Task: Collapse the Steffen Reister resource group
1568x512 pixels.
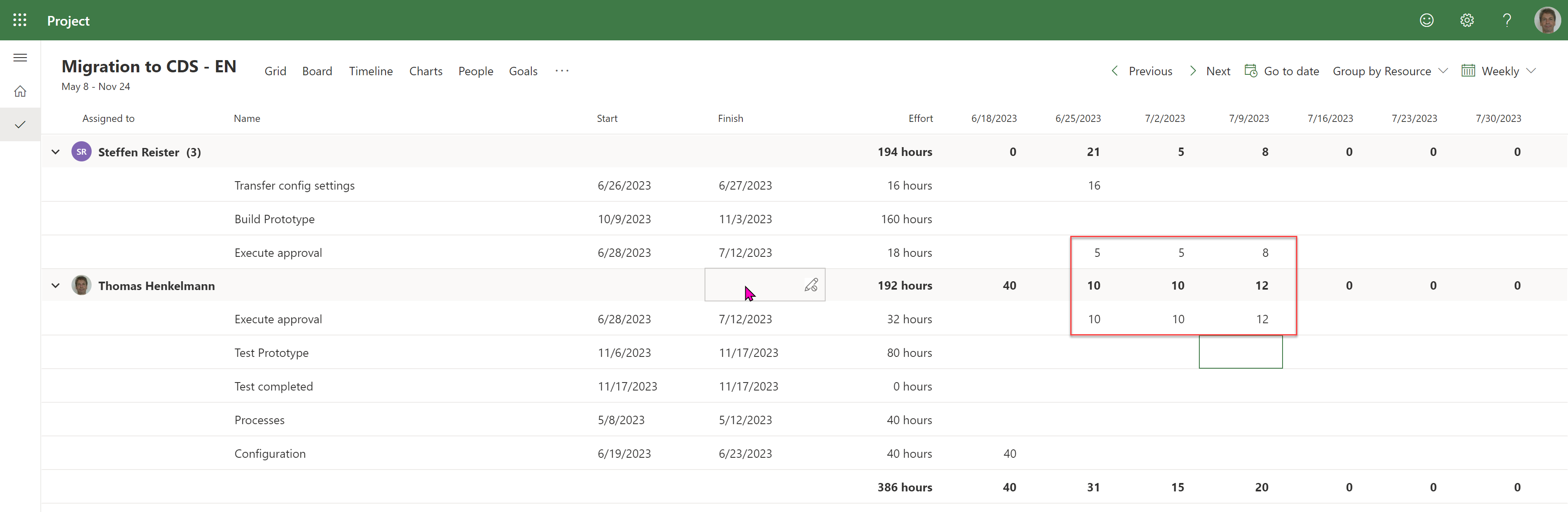Action: (55, 152)
